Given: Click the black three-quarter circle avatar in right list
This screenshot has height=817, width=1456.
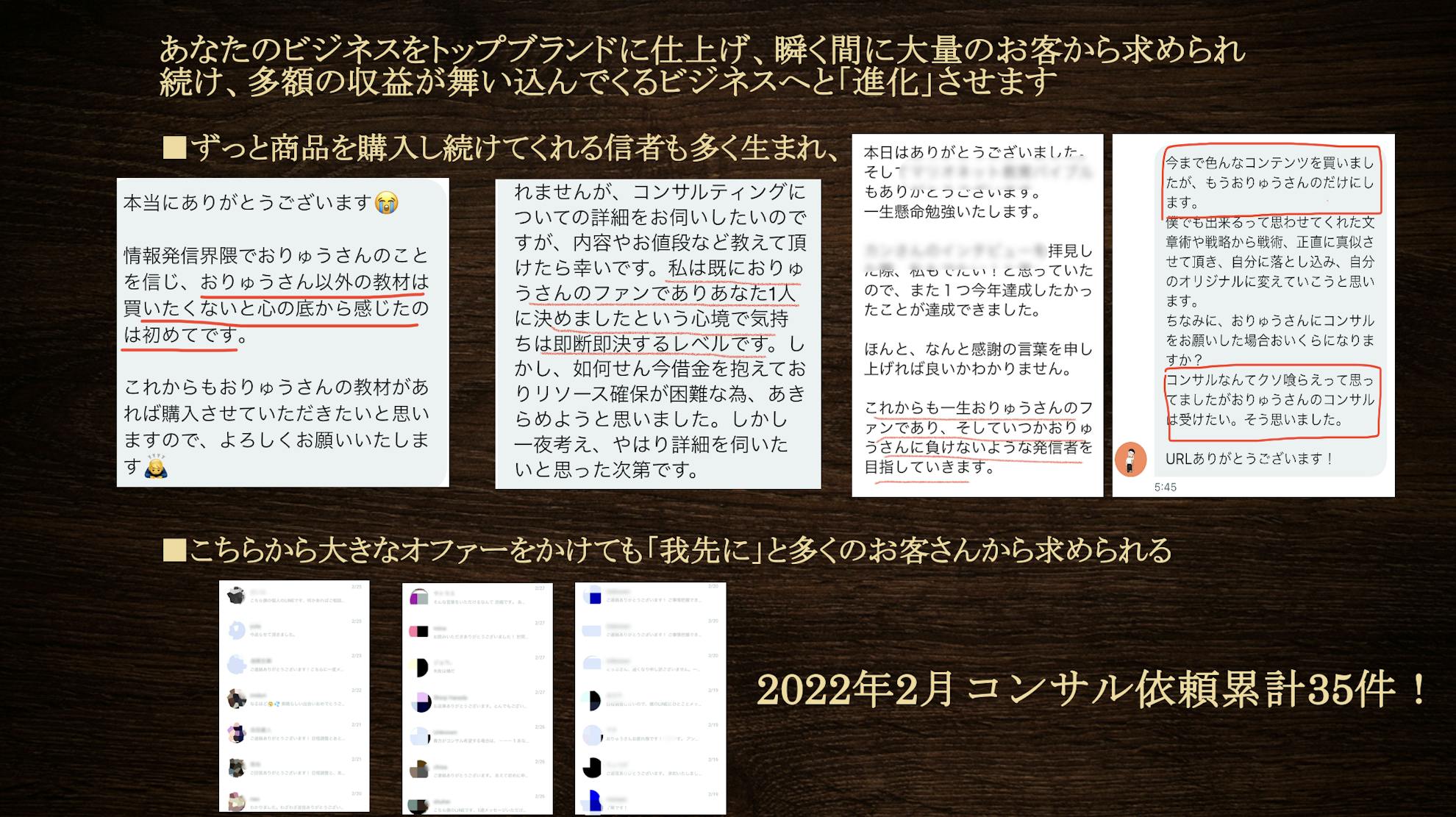Looking at the screenshot, I should pyautogui.click(x=592, y=768).
